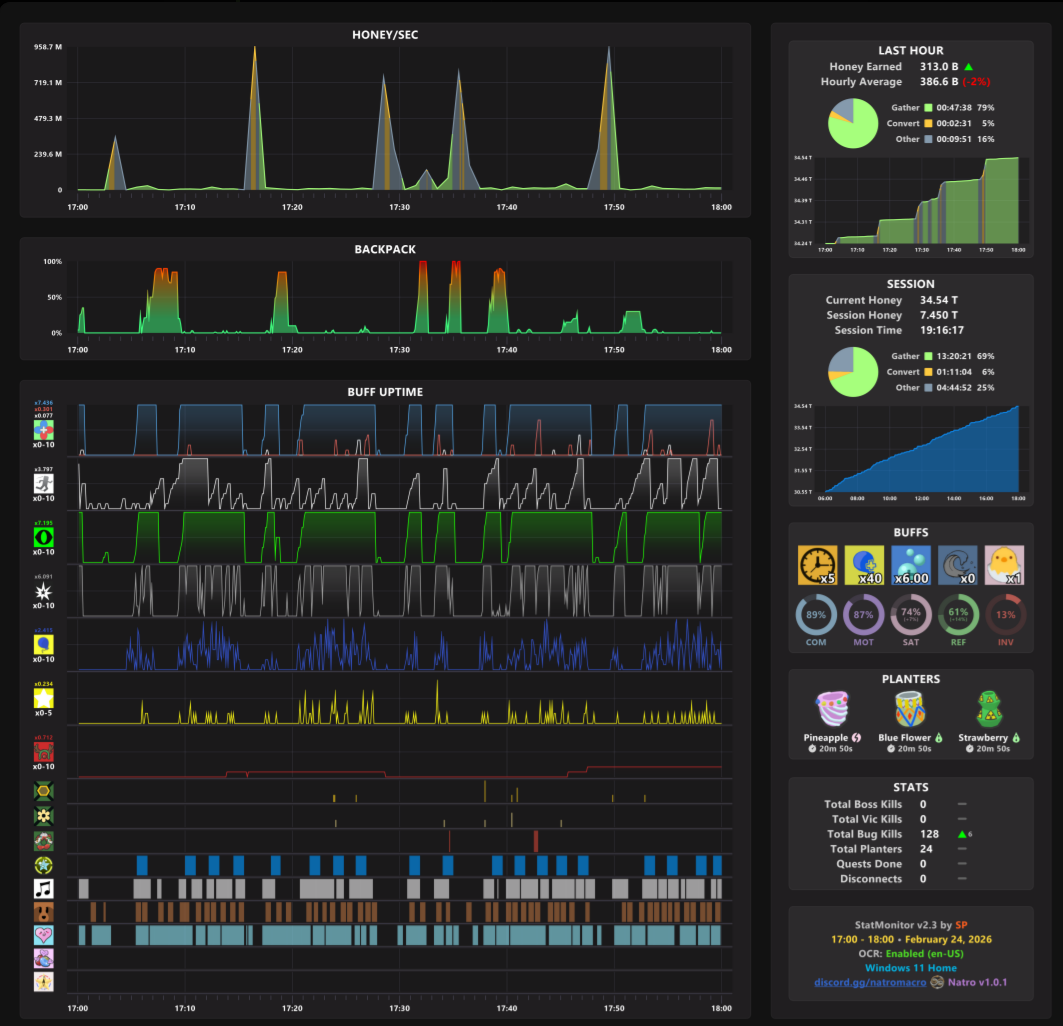Screen dimensions: 1063x1026
Task: Open the discord.gg/natromacro link
Action: tap(870, 982)
